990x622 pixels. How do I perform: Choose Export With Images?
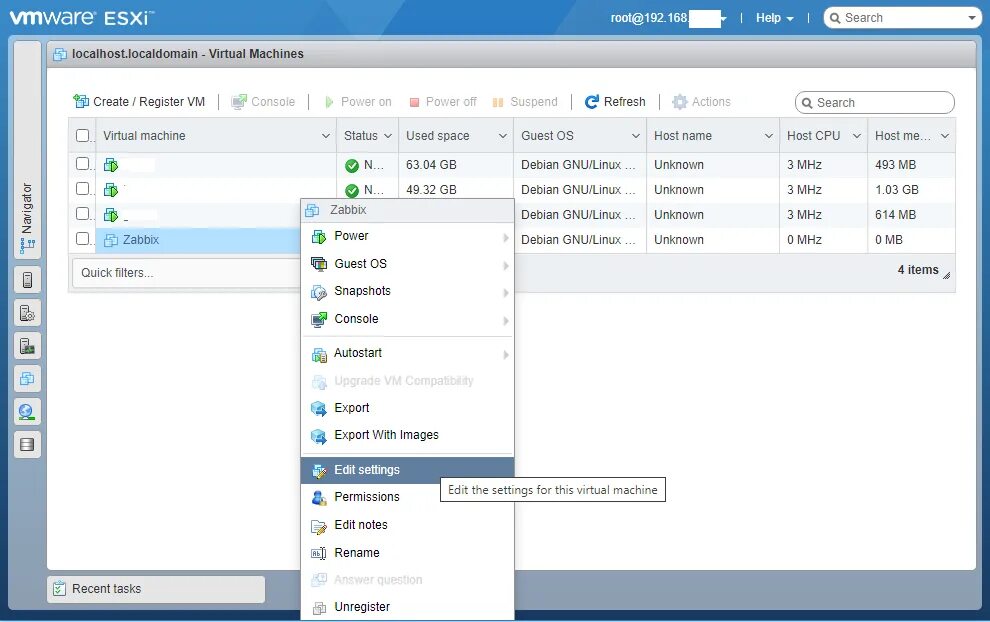click(x=408, y=435)
